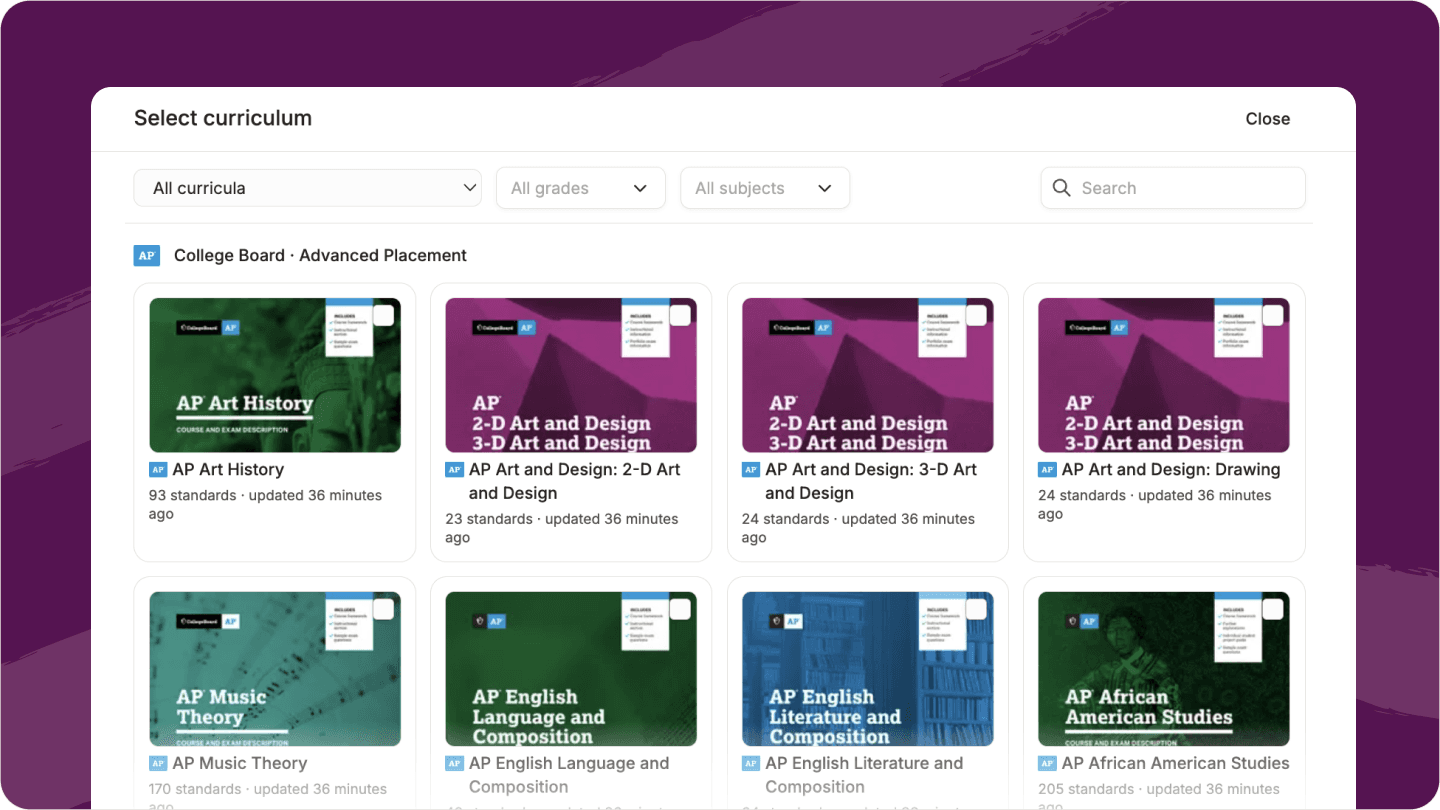Click the AP Art and Design: 3-D Art and Design title

point(871,481)
